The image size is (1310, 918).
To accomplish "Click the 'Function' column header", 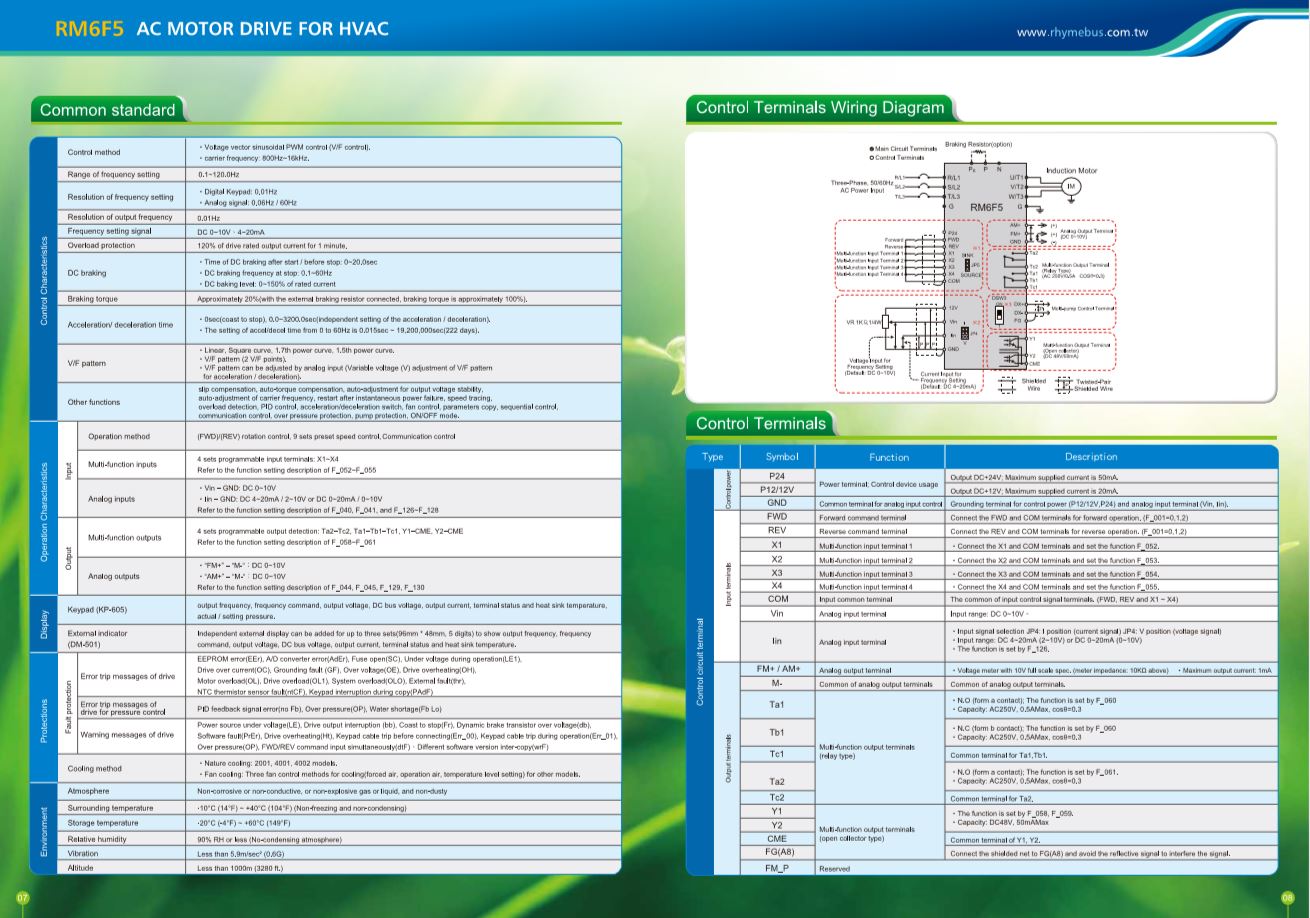I will (x=881, y=456).
